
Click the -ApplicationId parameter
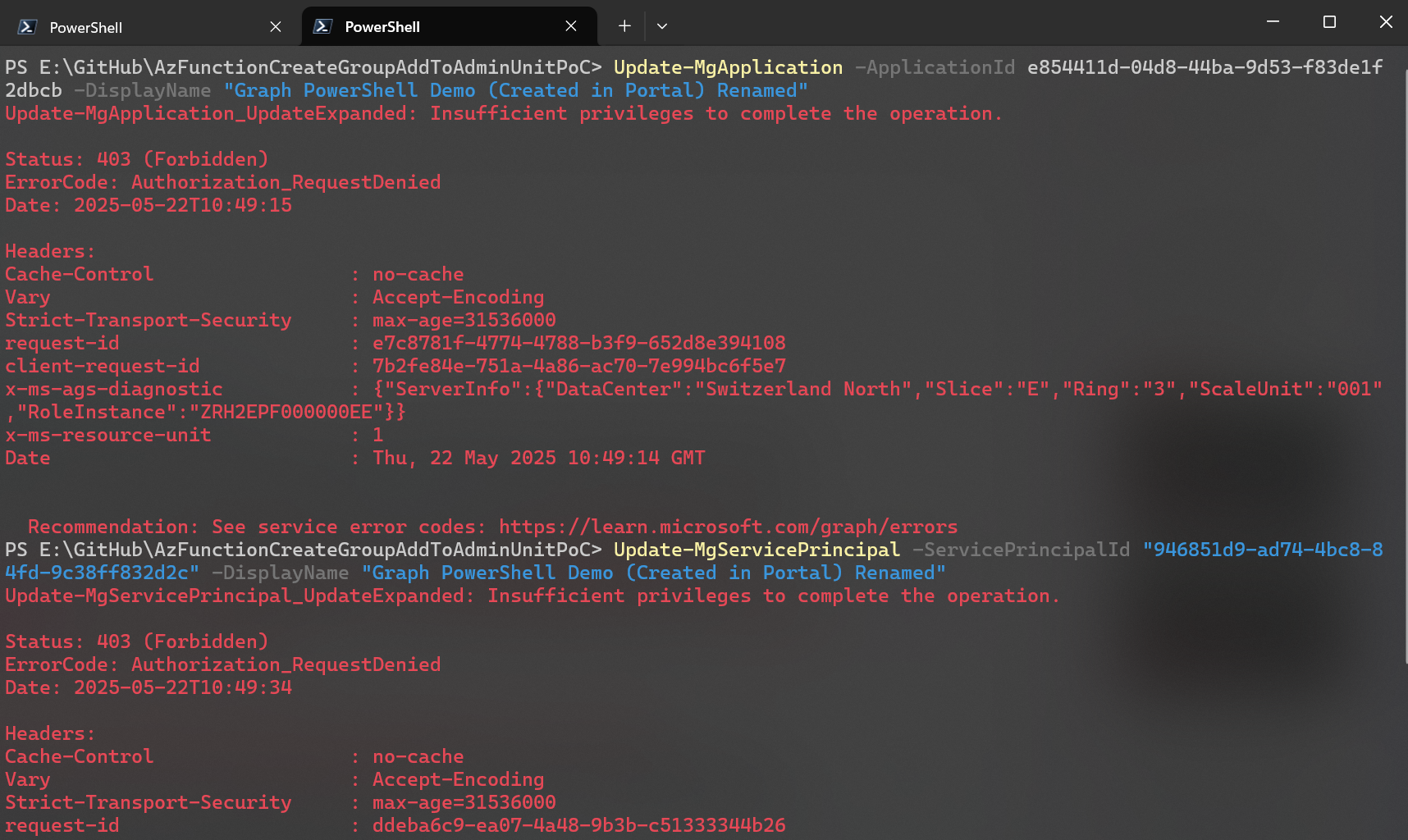pyautogui.click(x=935, y=67)
